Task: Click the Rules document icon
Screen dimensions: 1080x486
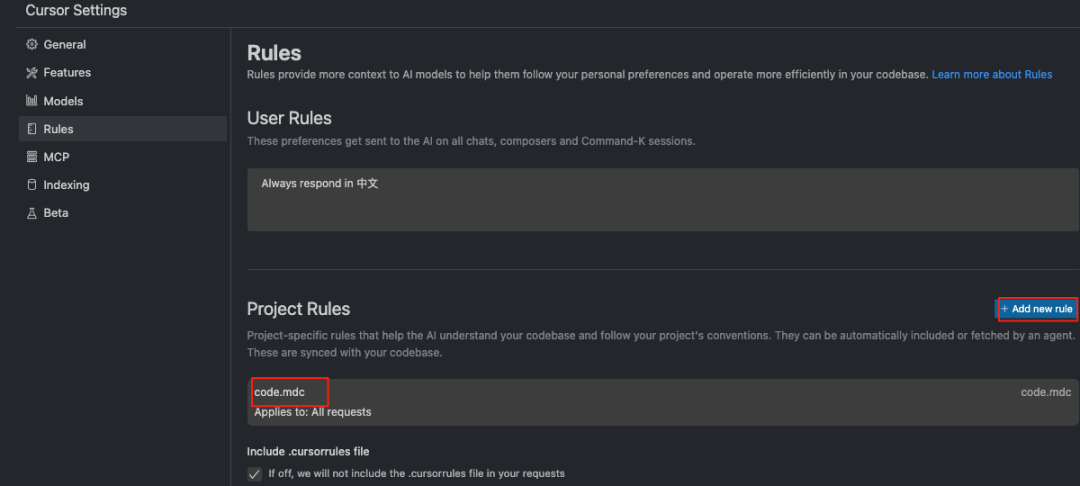Action: coord(32,129)
